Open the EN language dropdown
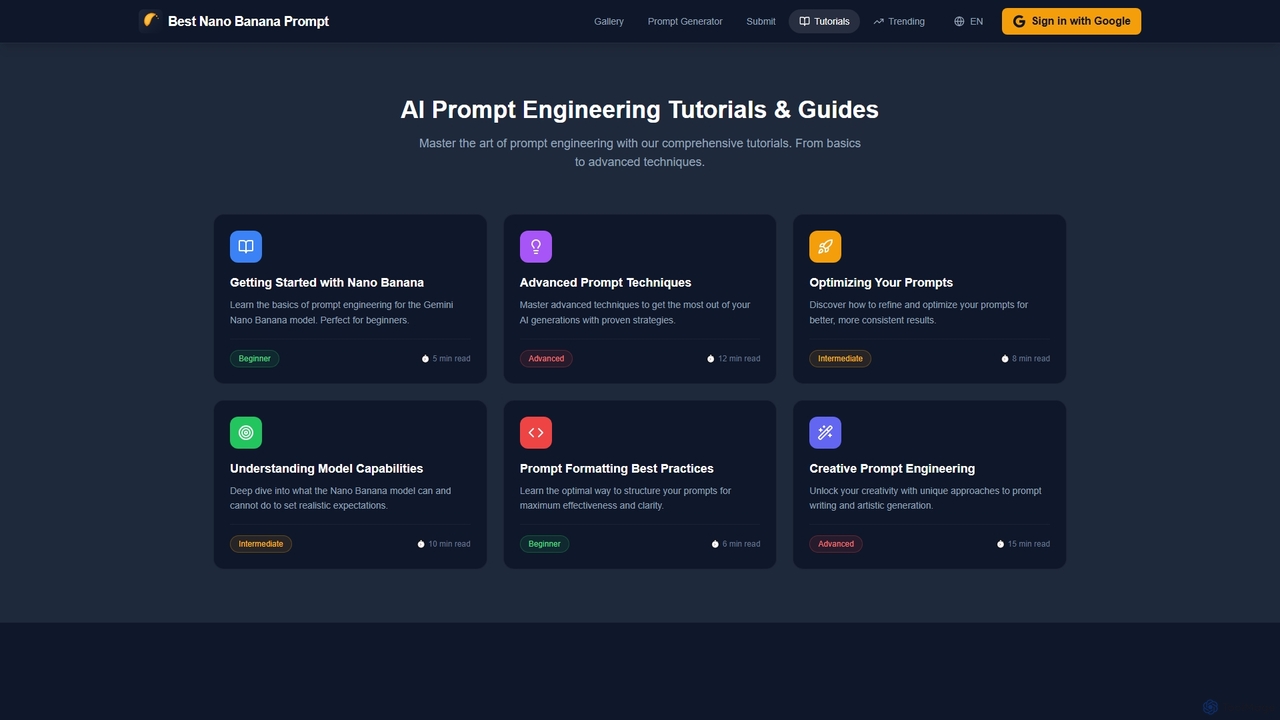The width and height of the screenshot is (1280, 720). (x=968, y=21)
